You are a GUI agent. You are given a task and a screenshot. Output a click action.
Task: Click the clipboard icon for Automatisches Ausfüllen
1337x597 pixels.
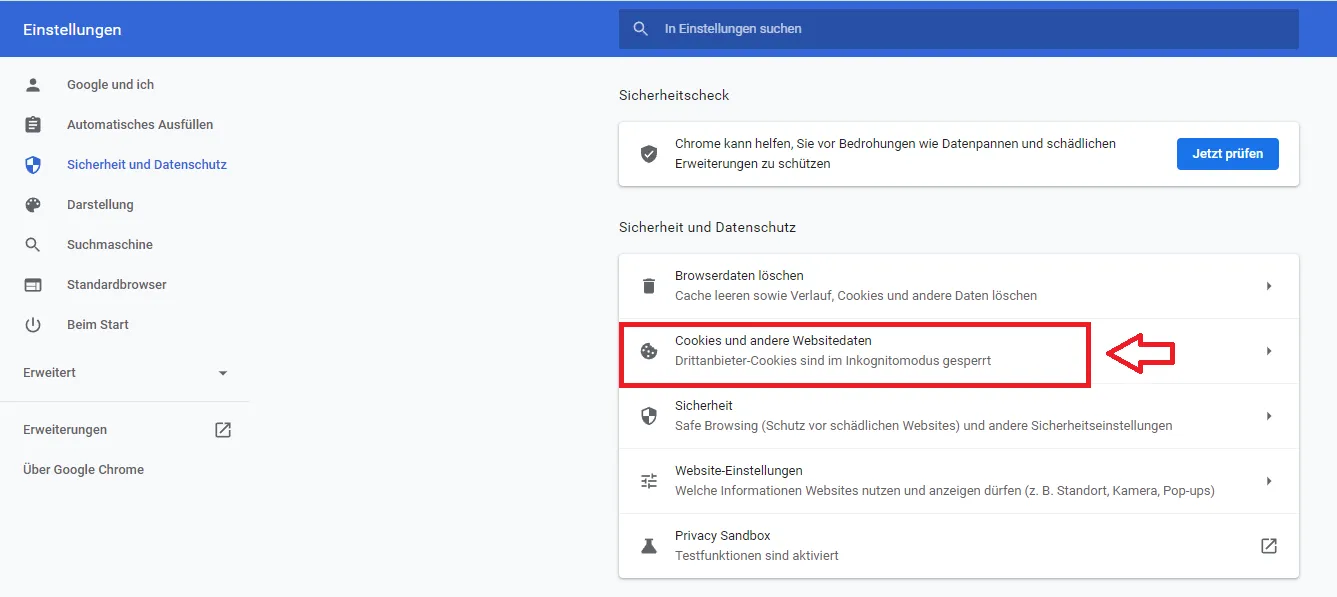tap(33, 125)
